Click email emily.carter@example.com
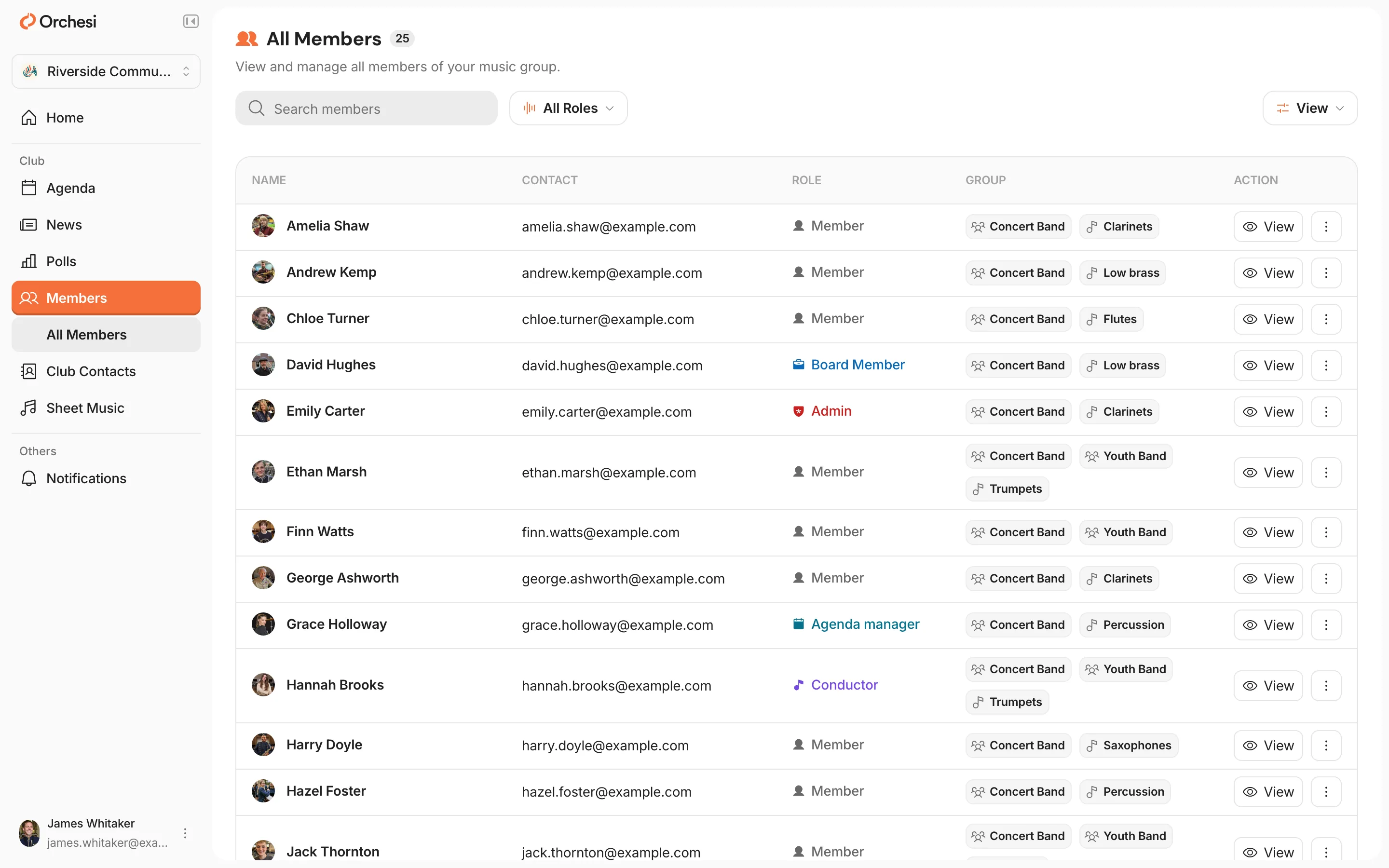This screenshot has height=868, width=1389. tap(607, 412)
